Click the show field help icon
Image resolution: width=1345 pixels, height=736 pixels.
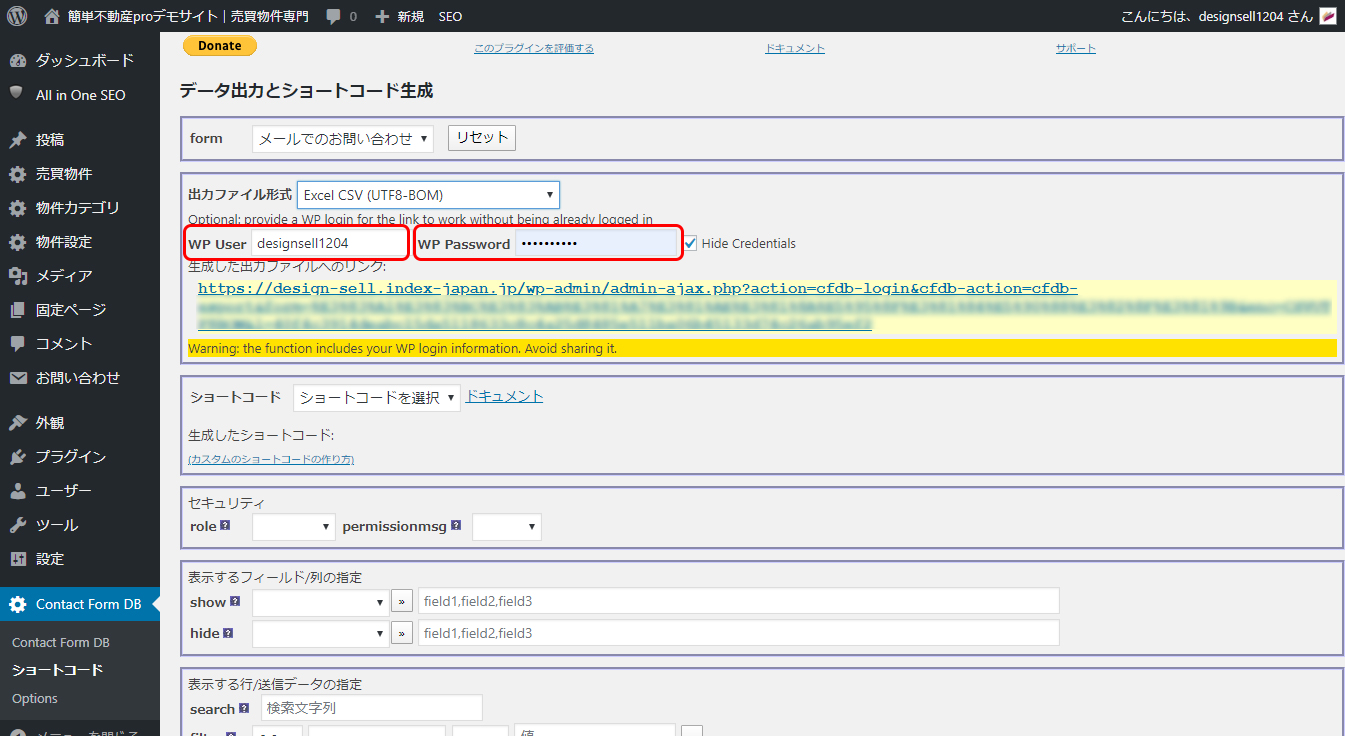pos(235,602)
